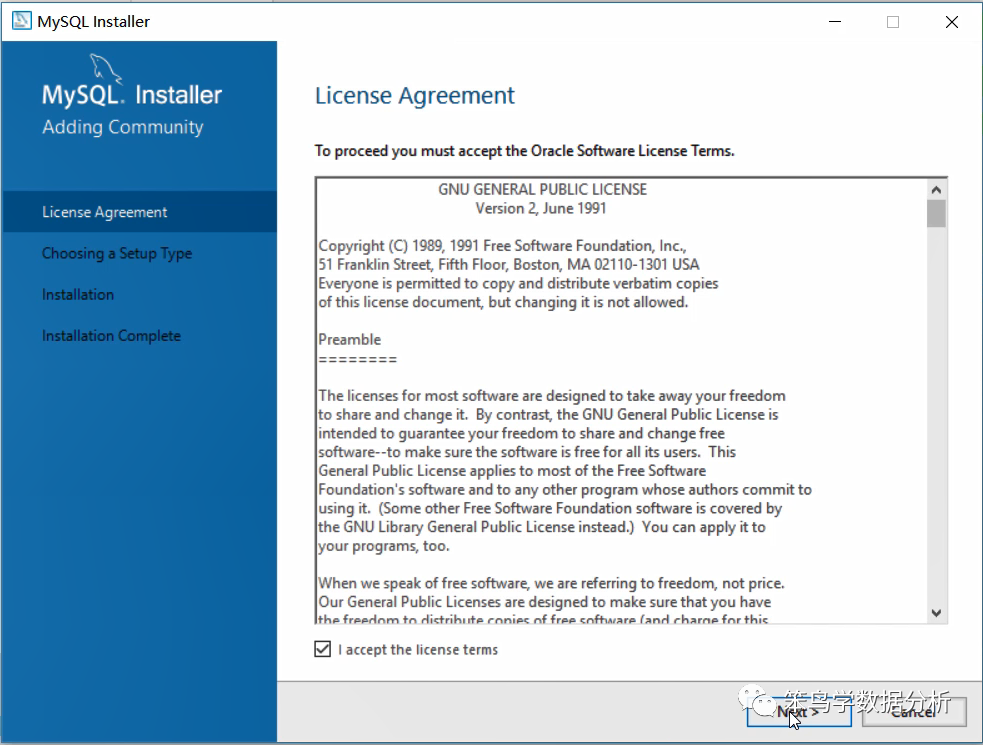This screenshot has width=983, height=745.
Task: Click the MySQL Installer title bar icon
Action: click(x=22, y=21)
